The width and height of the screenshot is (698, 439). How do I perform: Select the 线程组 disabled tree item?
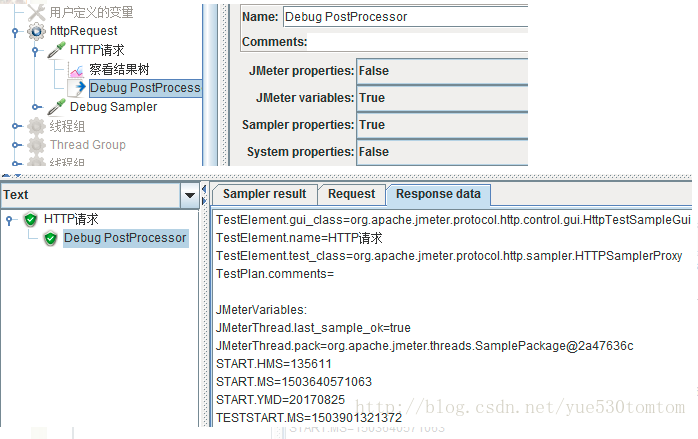pos(67,126)
